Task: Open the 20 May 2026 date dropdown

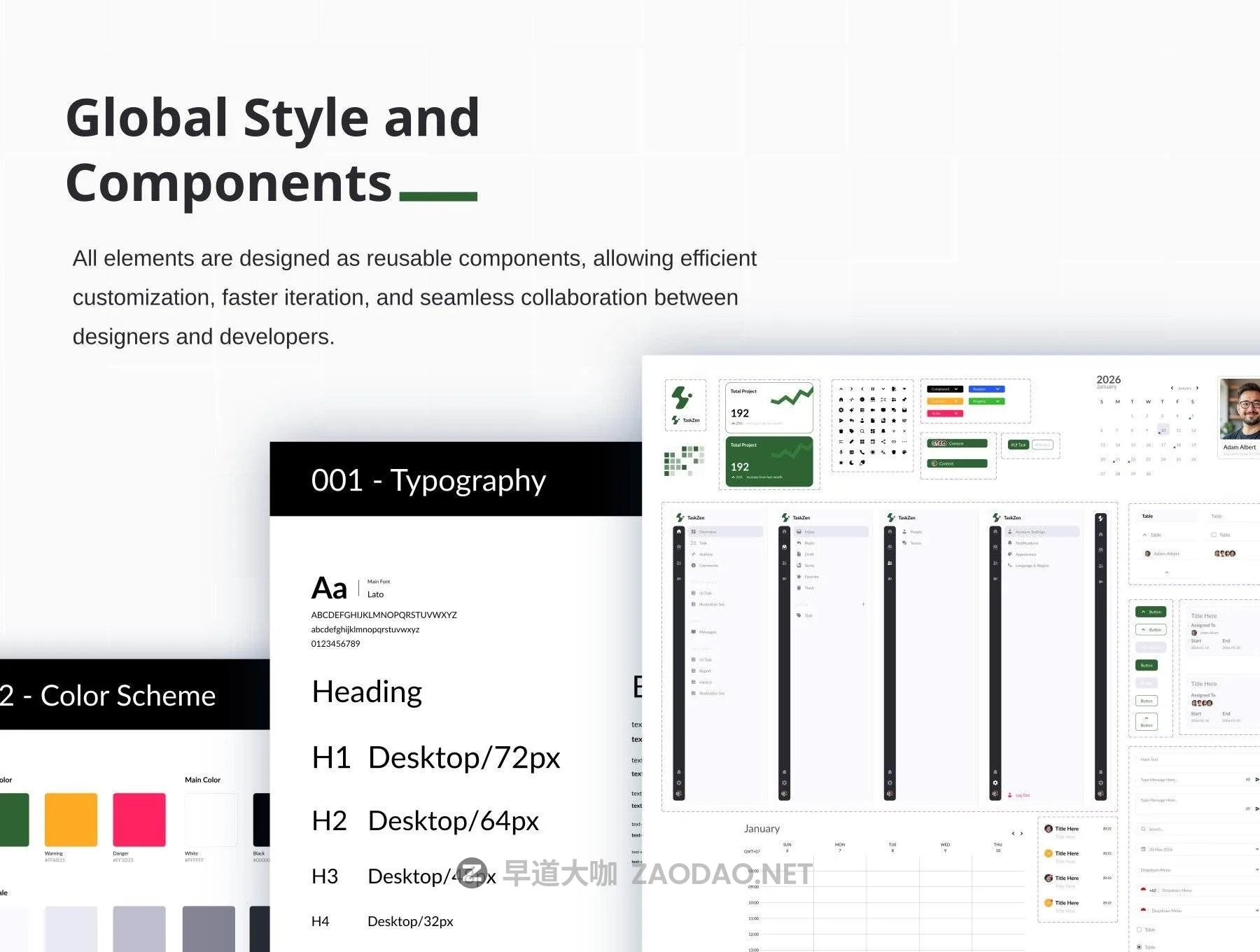Action: (1198, 849)
